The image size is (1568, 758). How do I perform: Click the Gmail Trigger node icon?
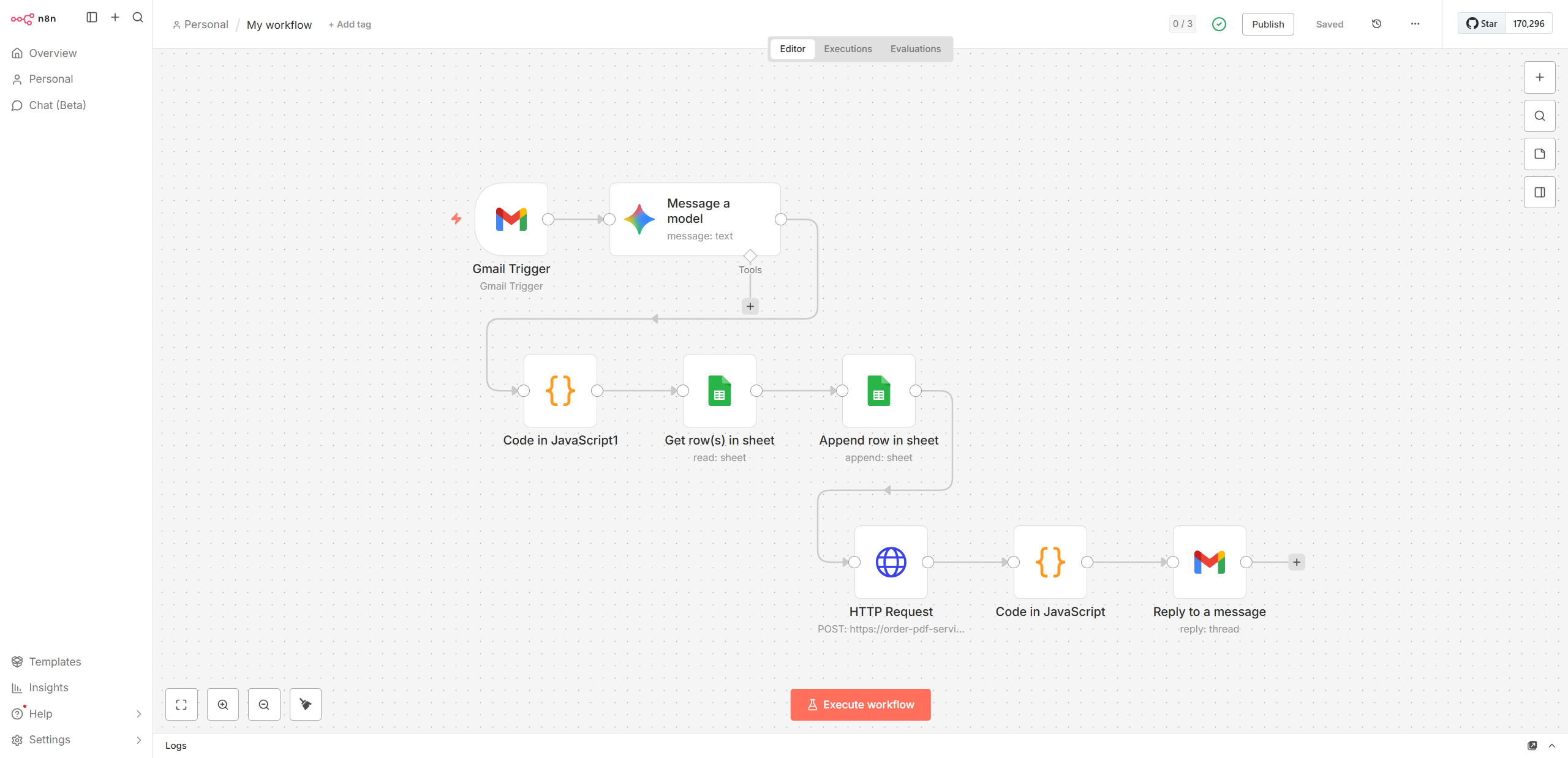click(511, 219)
